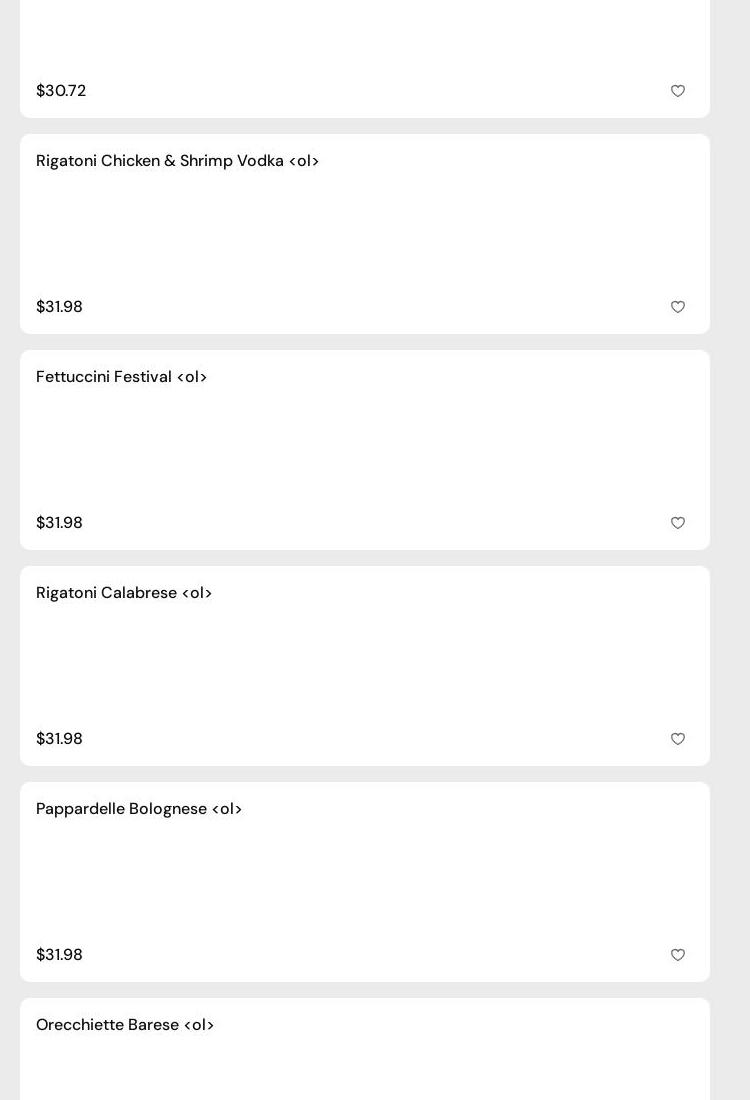Click the Rigatoni Calabrese price text
The height and width of the screenshot is (1100, 750).
coord(59,739)
